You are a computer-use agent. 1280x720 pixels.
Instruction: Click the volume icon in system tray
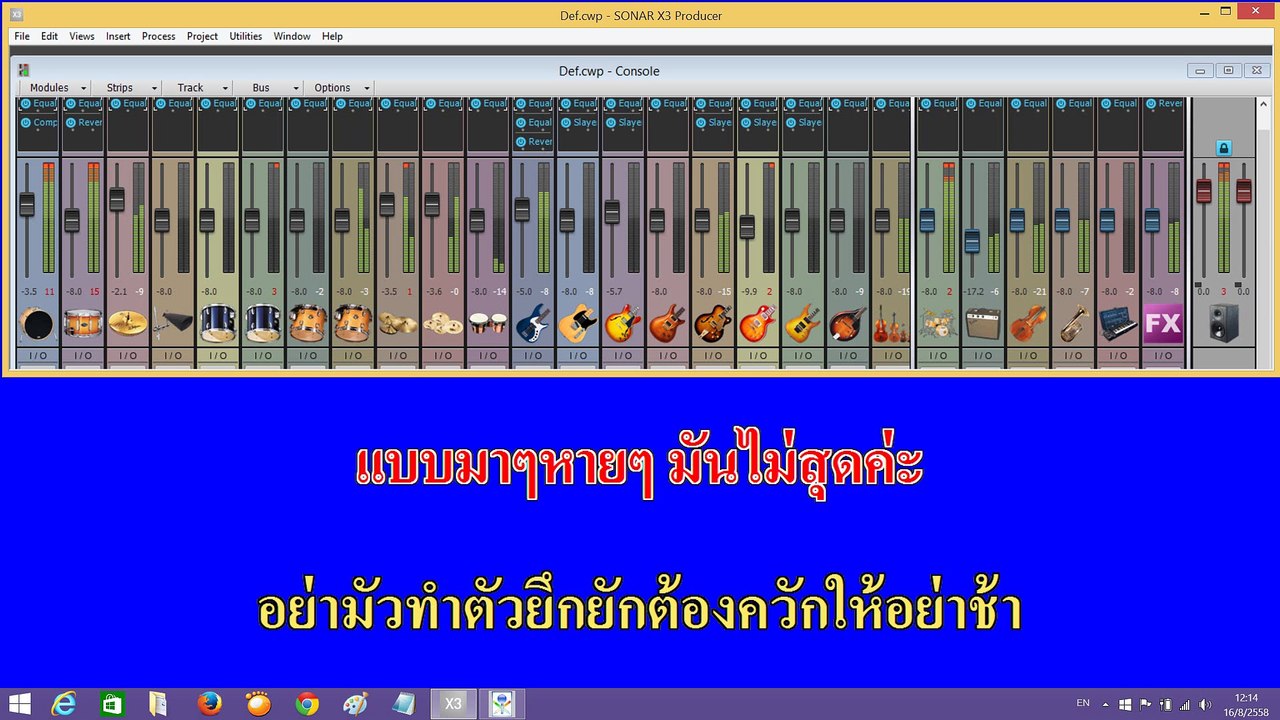pyautogui.click(x=1206, y=704)
